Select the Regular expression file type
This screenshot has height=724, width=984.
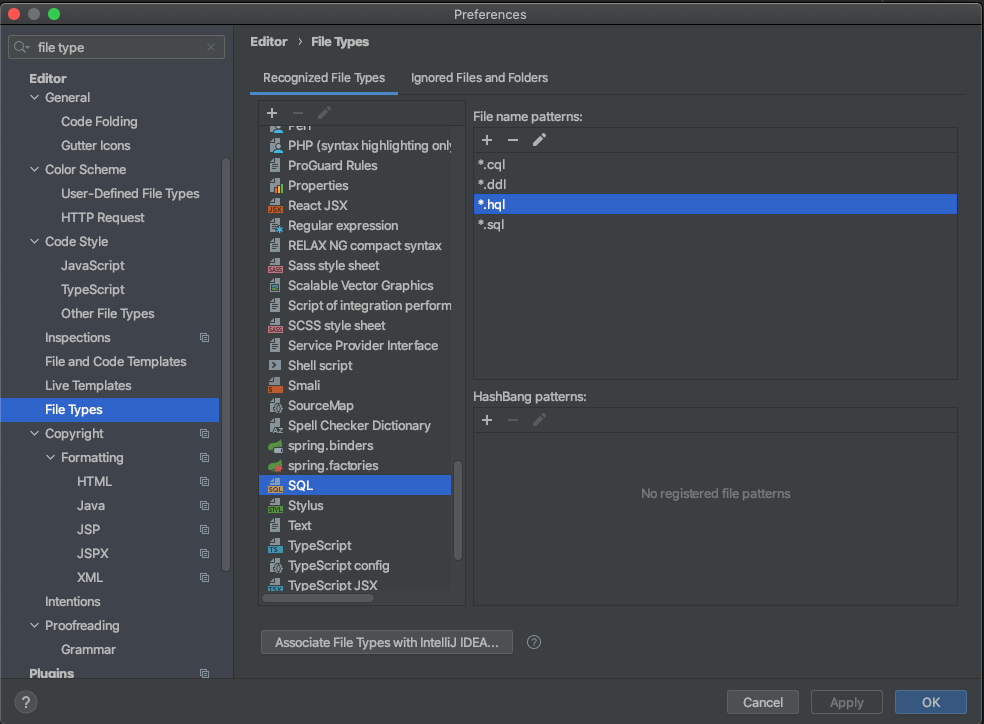point(355,225)
